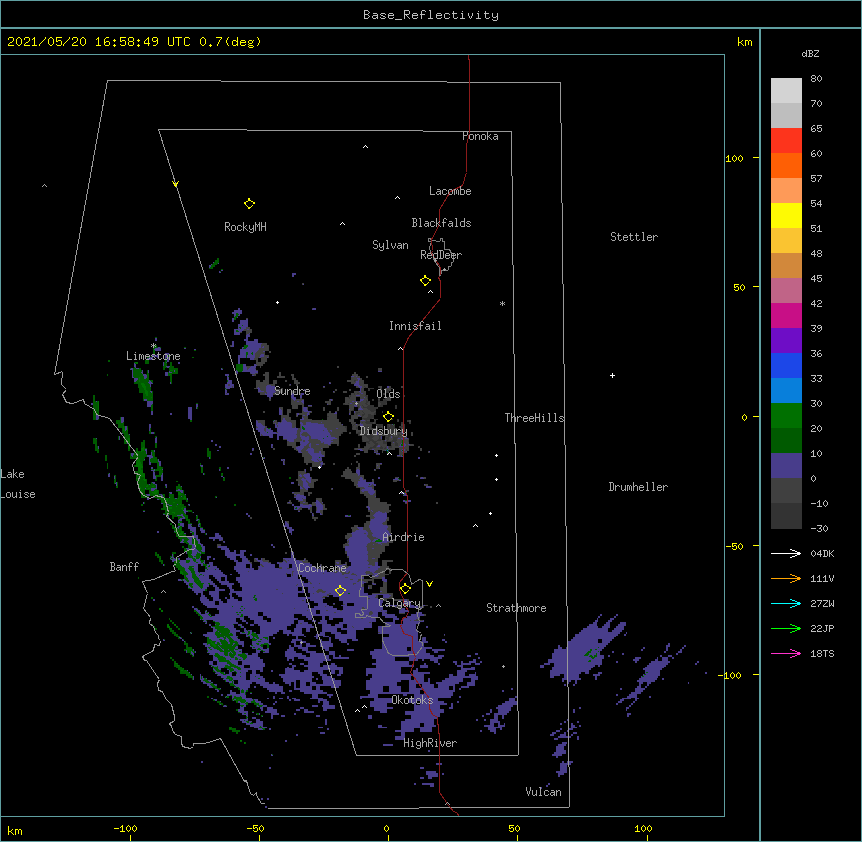Pick the magenta 42-39 dBZ swatch
The height and width of the screenshot is (842, 862).
[786, 315]
